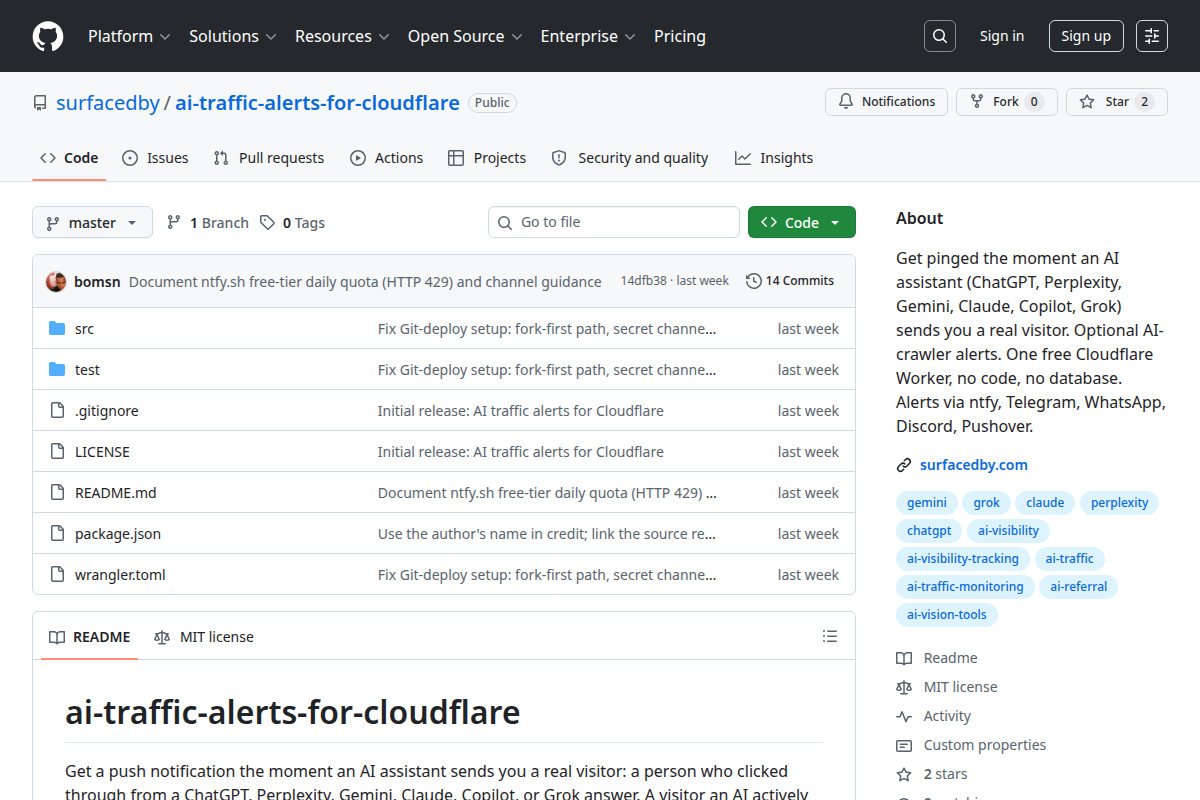Image resolution: width=1200 pixels, height=800 pixels.
Task: Click the branch icon beside 1 Branch
Action: tap(174, 223)
